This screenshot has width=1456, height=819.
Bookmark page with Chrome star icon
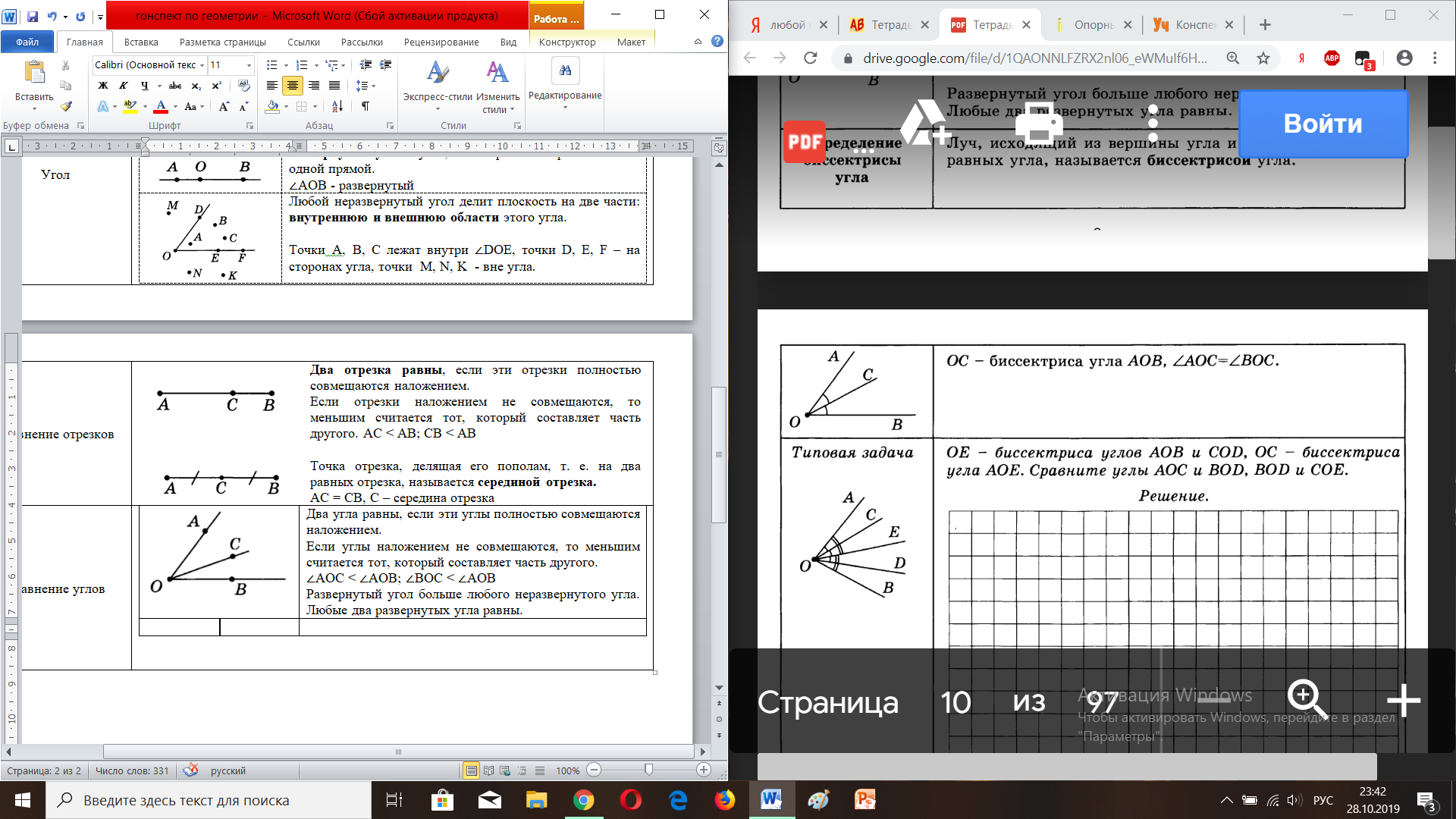tap(1263, 58)
